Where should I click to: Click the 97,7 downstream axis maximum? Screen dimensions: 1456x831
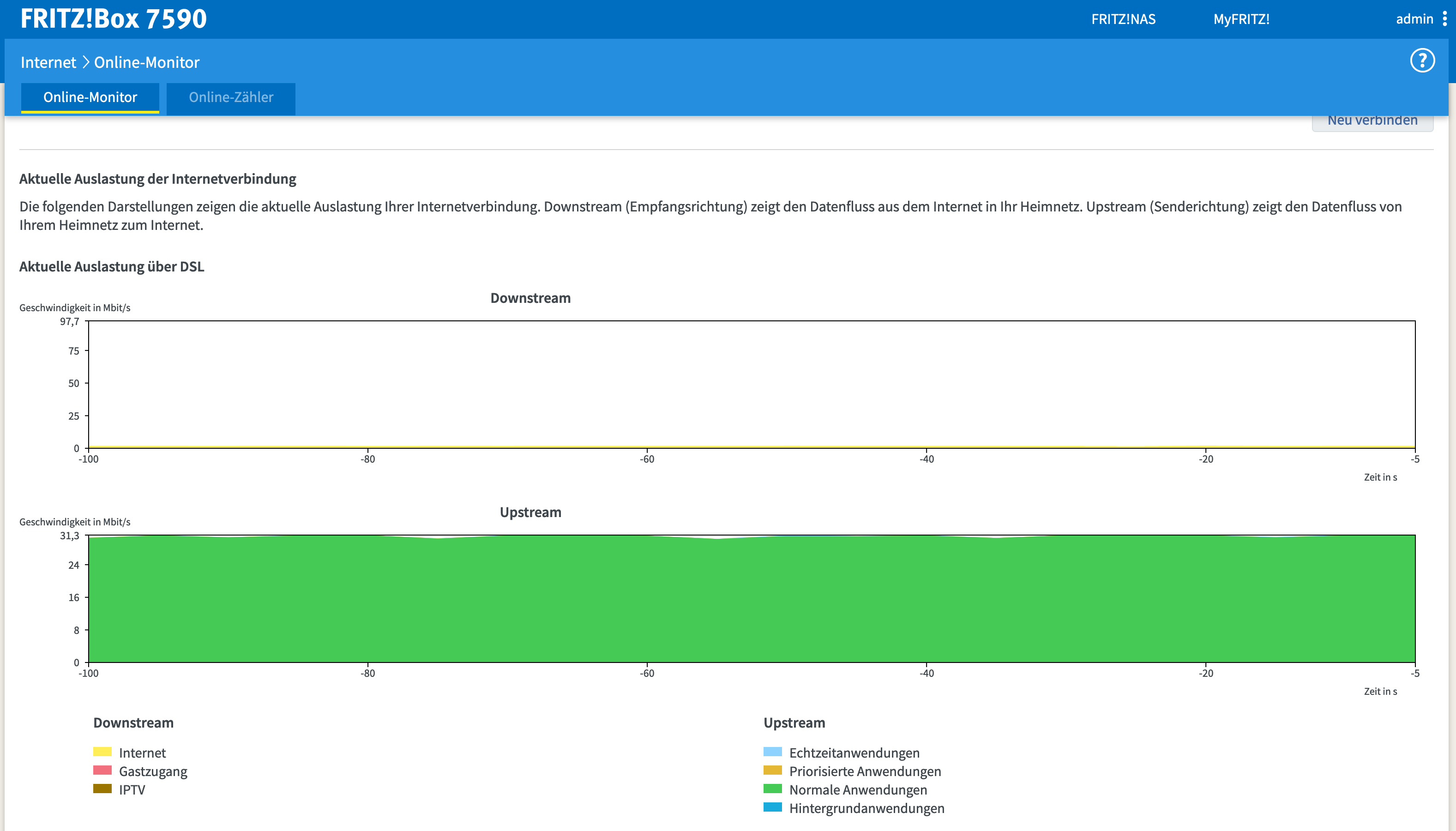70,321
